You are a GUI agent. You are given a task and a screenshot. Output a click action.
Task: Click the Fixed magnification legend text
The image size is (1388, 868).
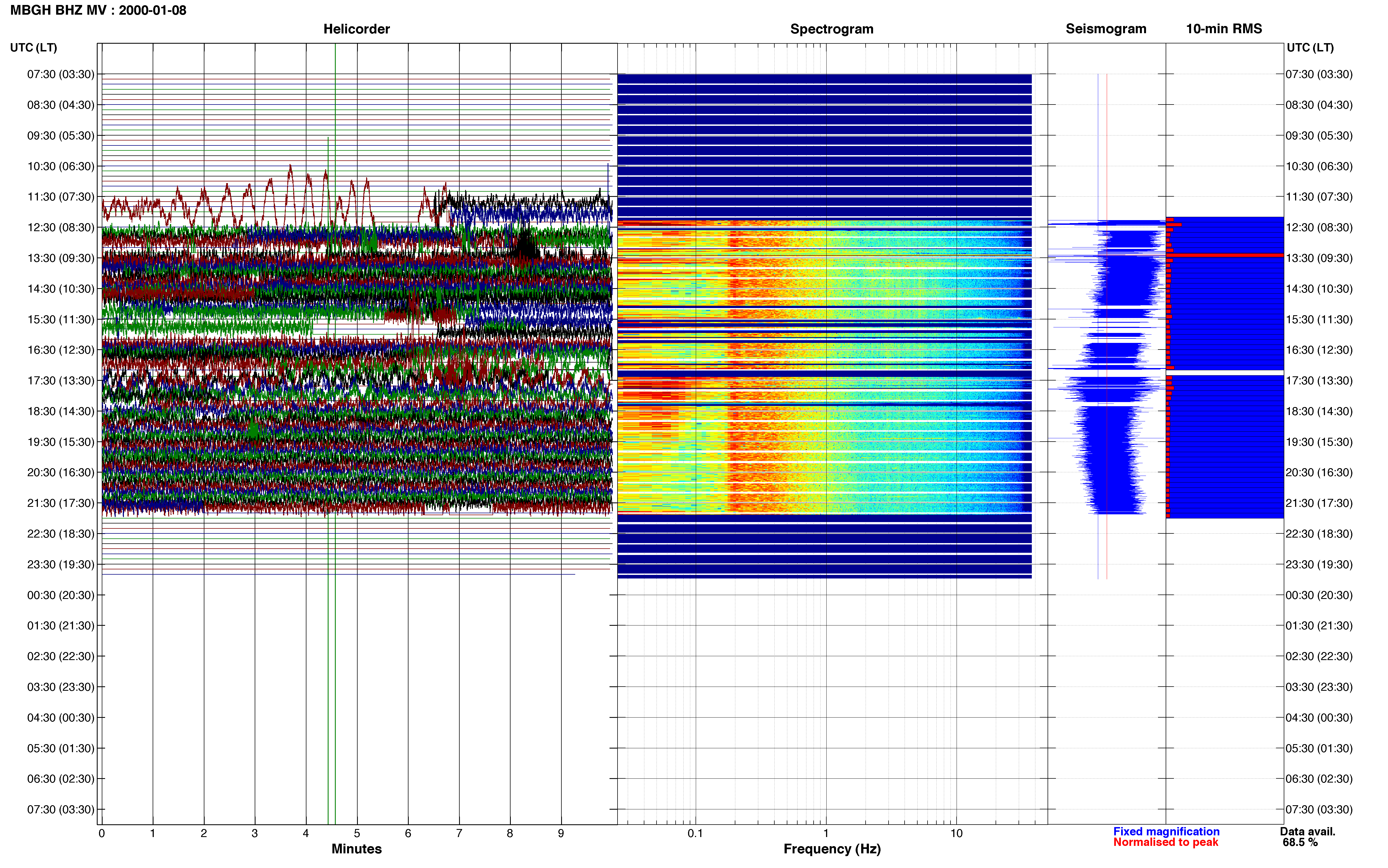point(1166,831)
